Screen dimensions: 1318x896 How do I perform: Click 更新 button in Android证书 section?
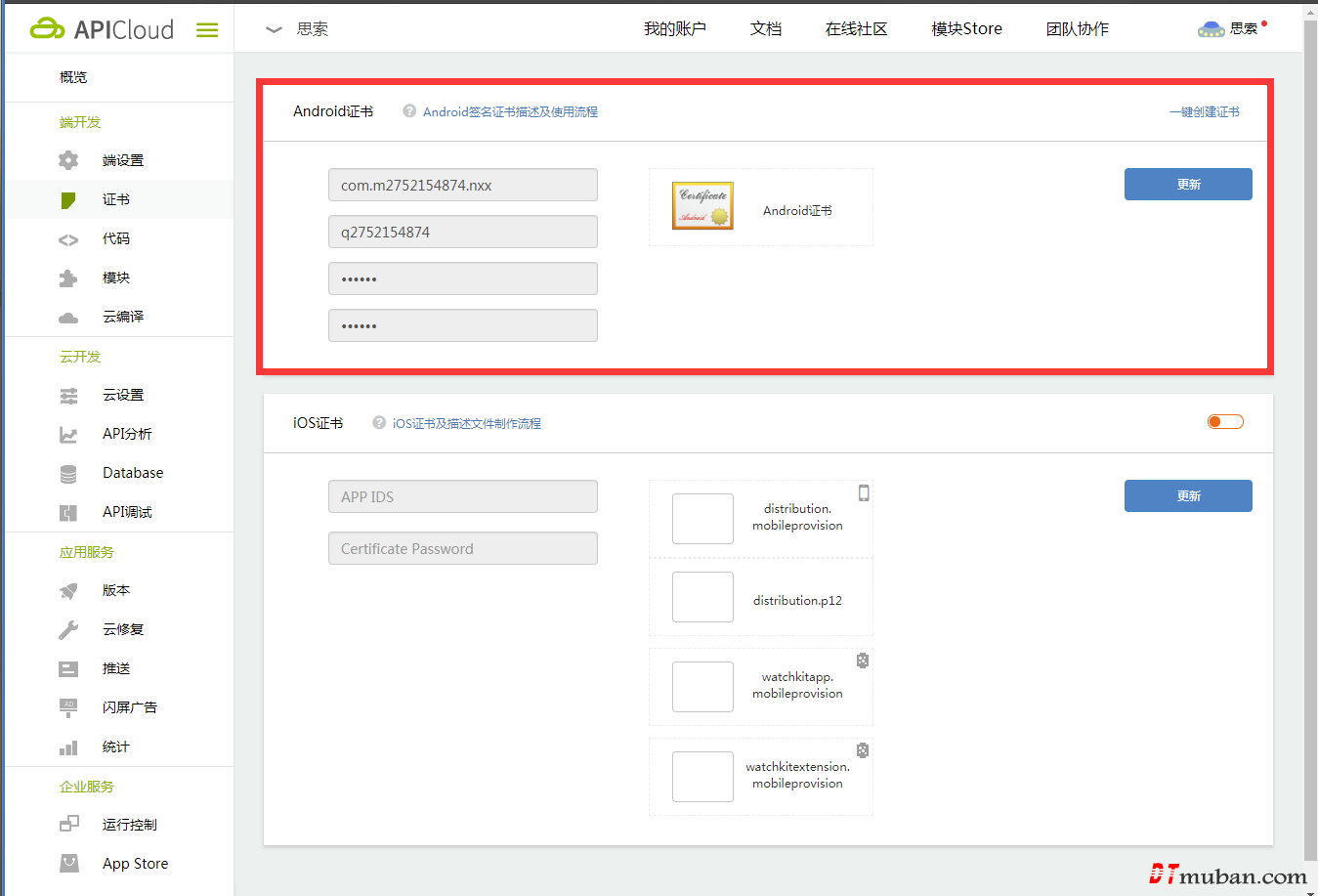[x=1188, y=185]
